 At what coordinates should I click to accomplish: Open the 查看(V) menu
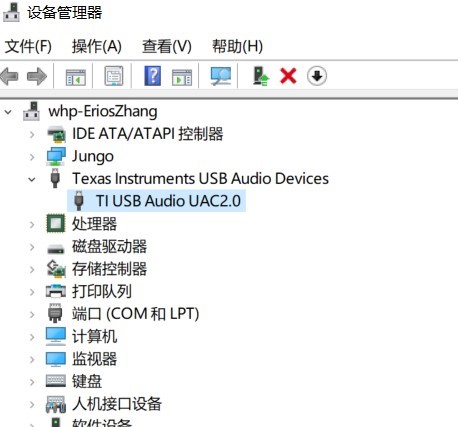(167, 46)
